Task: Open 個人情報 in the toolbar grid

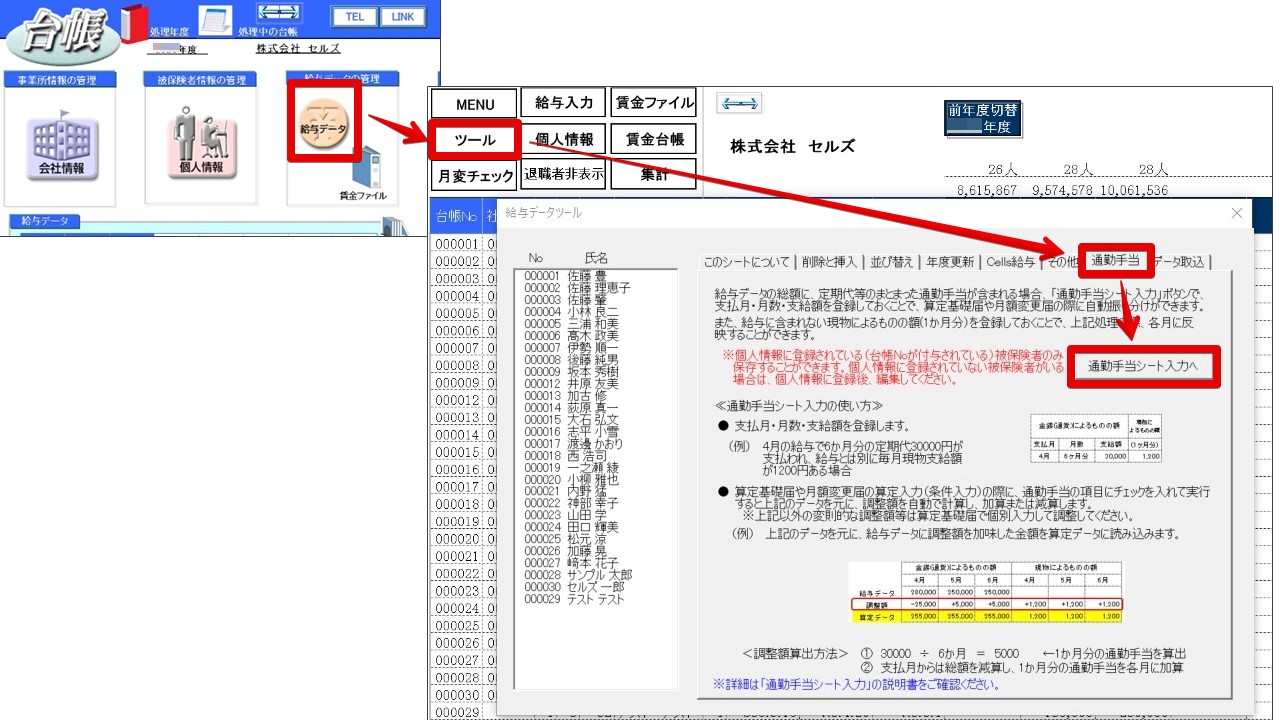Action: [564, 139]
